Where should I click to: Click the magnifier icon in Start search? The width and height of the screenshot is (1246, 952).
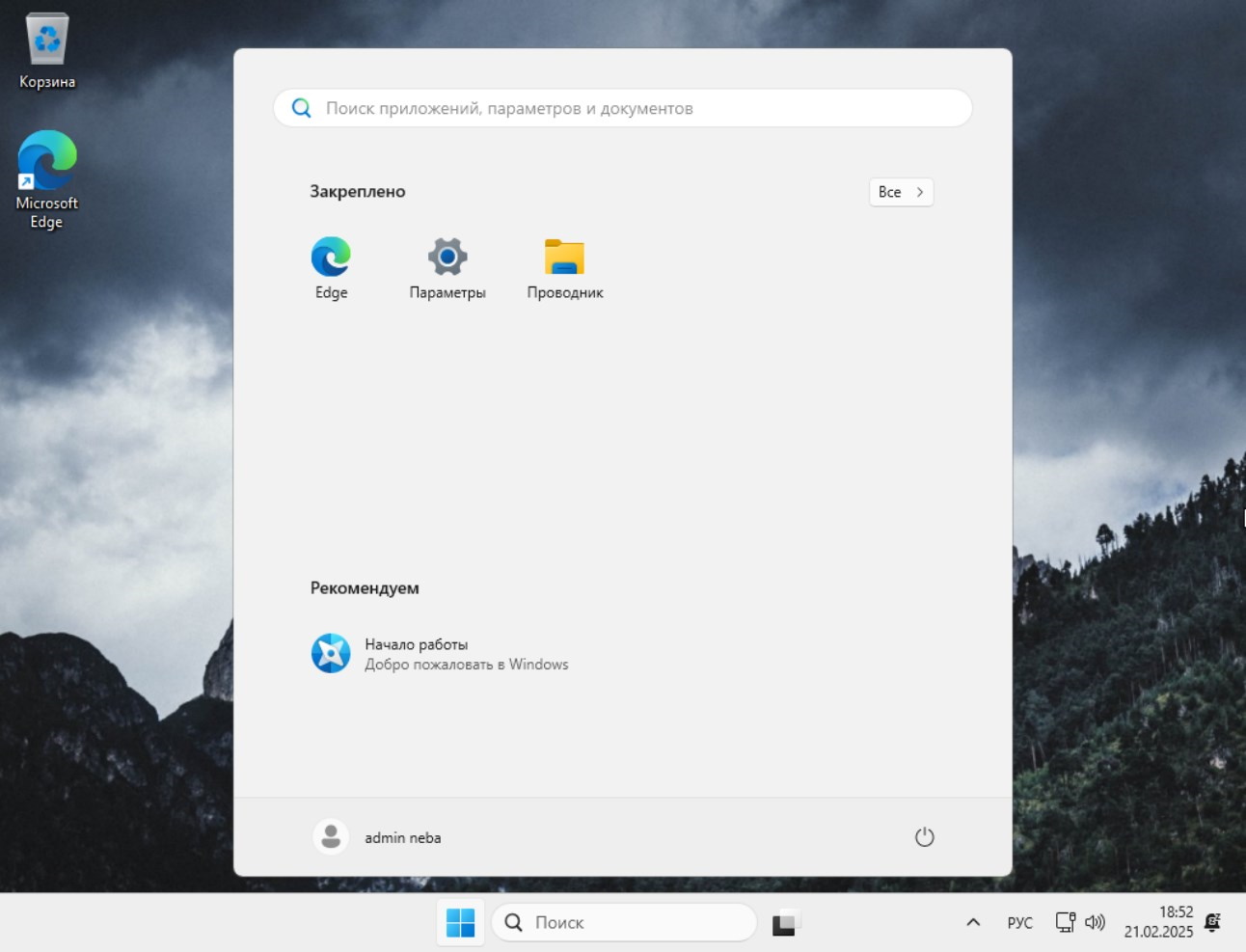pos(302,108)
